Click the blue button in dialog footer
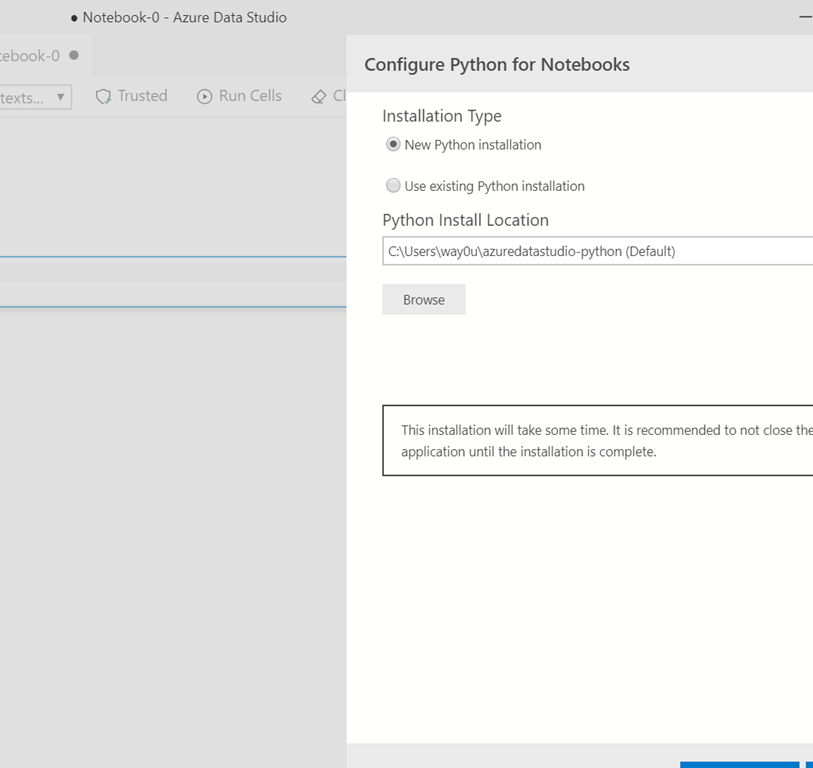Image resolution: width=813 pixels, height=768 pixels. (x=739, y=764)
